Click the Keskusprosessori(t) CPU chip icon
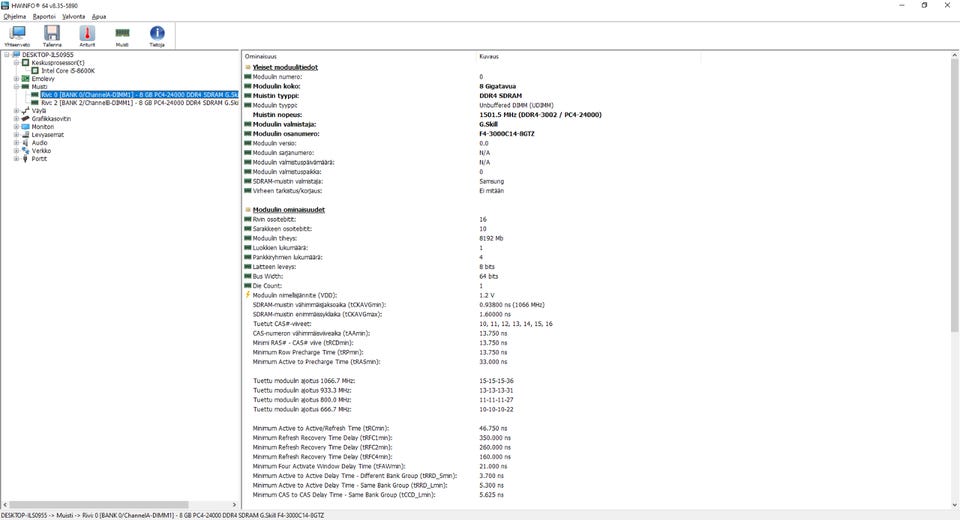Screen dimensions: 960x520 (26, 62)
